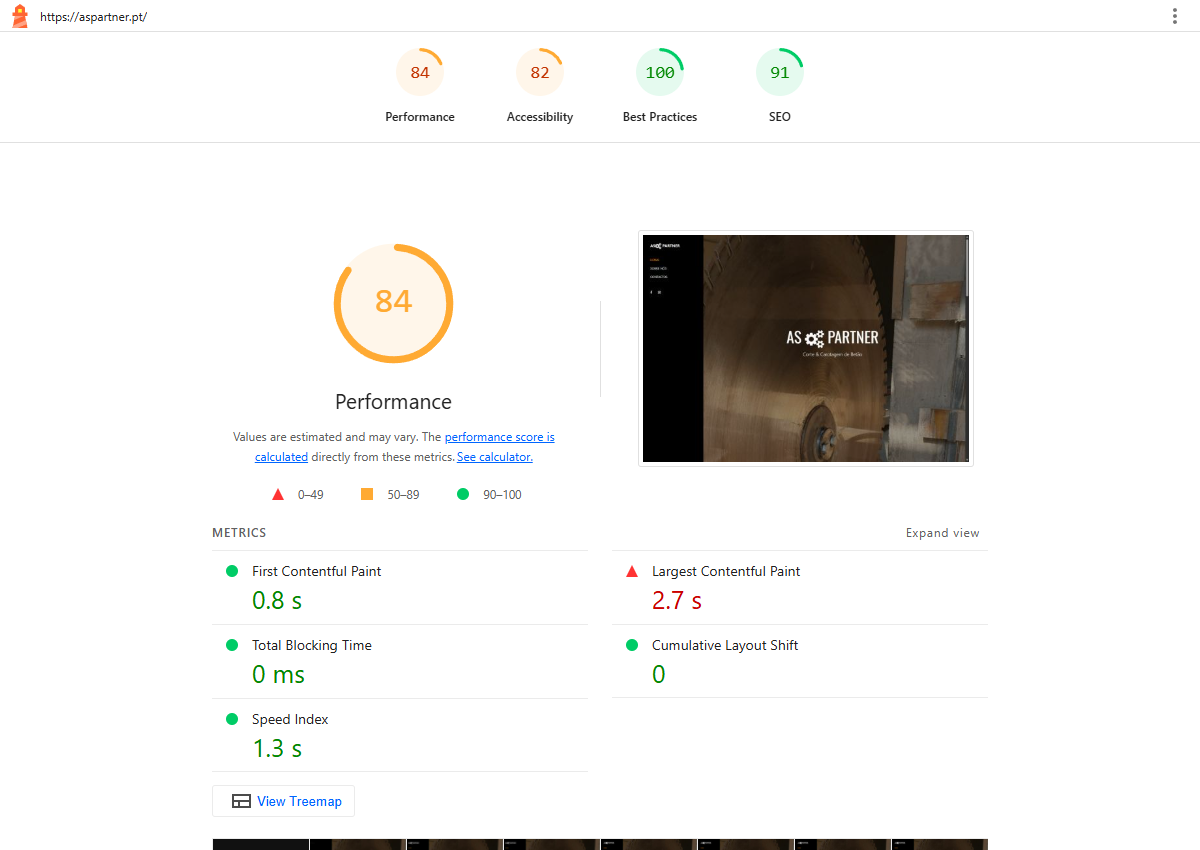Click the '0.8 s' metric value
The width and height of the screenshot is (1200, 850).
(277, 600)
